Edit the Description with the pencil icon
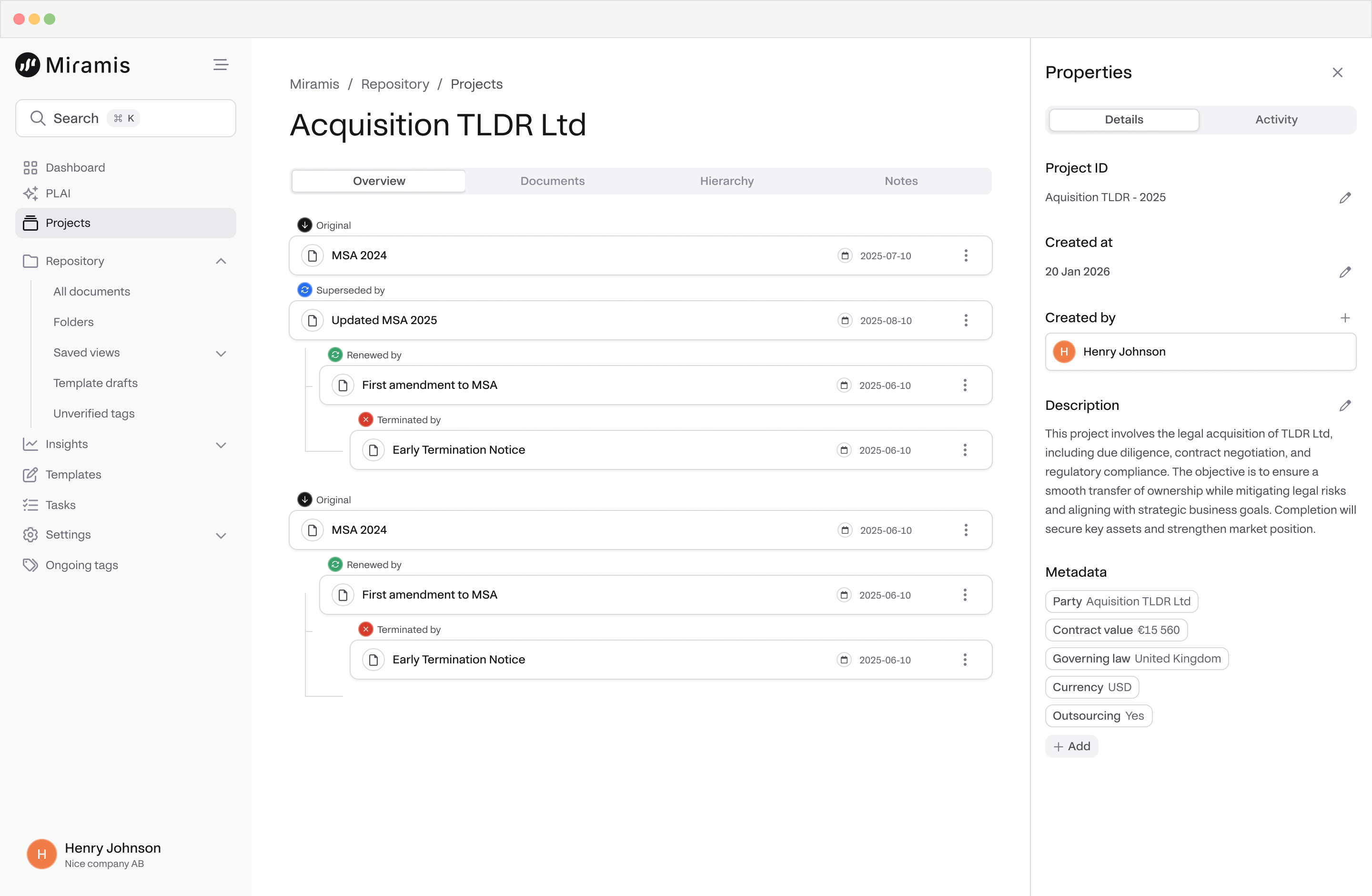 (1344, 405)
